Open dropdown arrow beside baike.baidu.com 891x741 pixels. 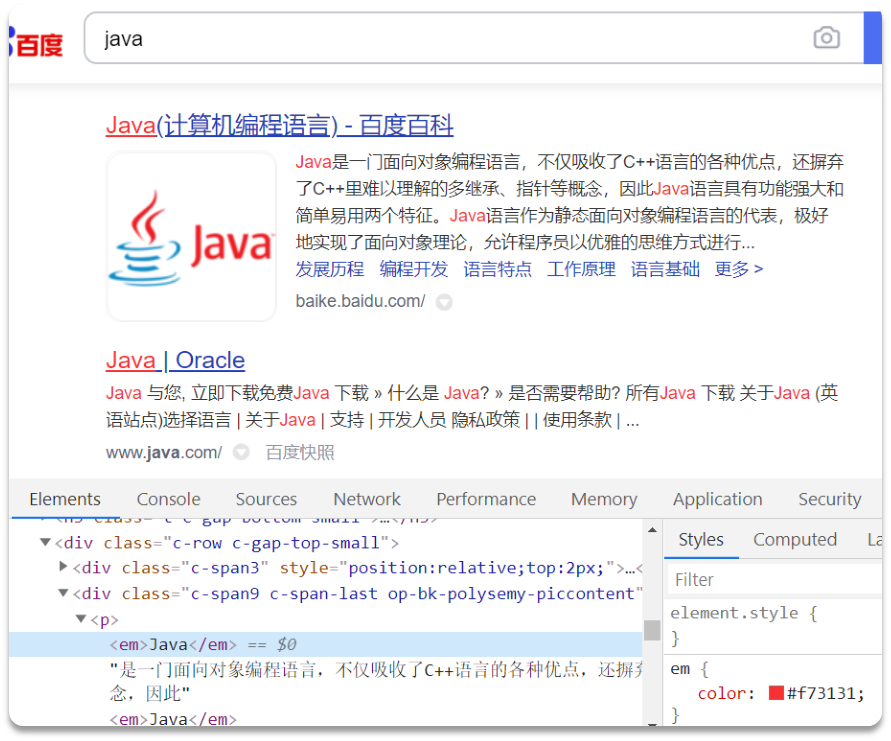coord(444,302)
